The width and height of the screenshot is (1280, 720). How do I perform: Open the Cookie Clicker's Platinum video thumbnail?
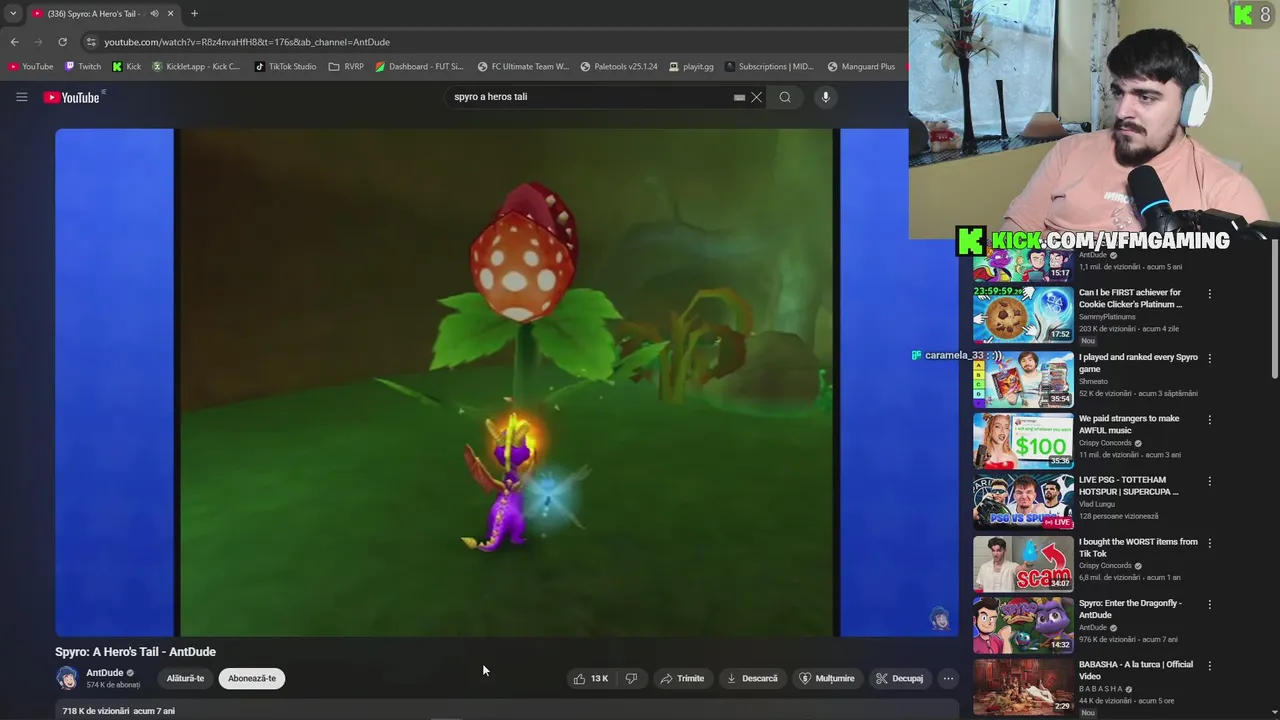pos(1023,315)
